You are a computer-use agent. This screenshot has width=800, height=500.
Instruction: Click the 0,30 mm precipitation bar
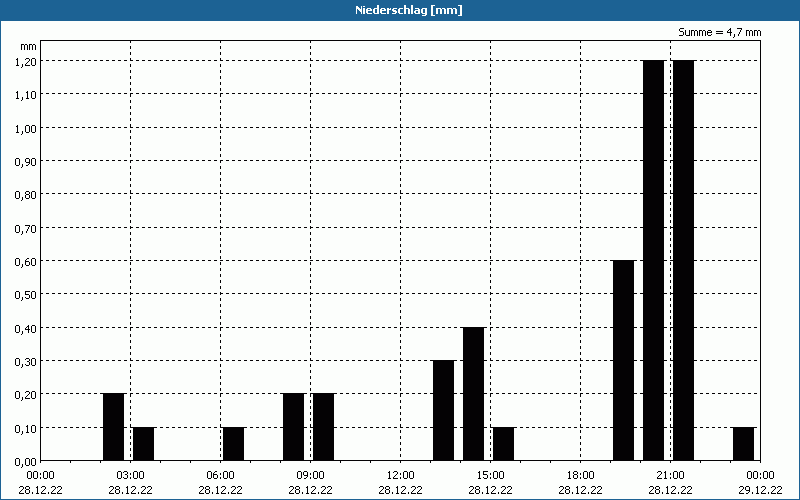point(443,411)
